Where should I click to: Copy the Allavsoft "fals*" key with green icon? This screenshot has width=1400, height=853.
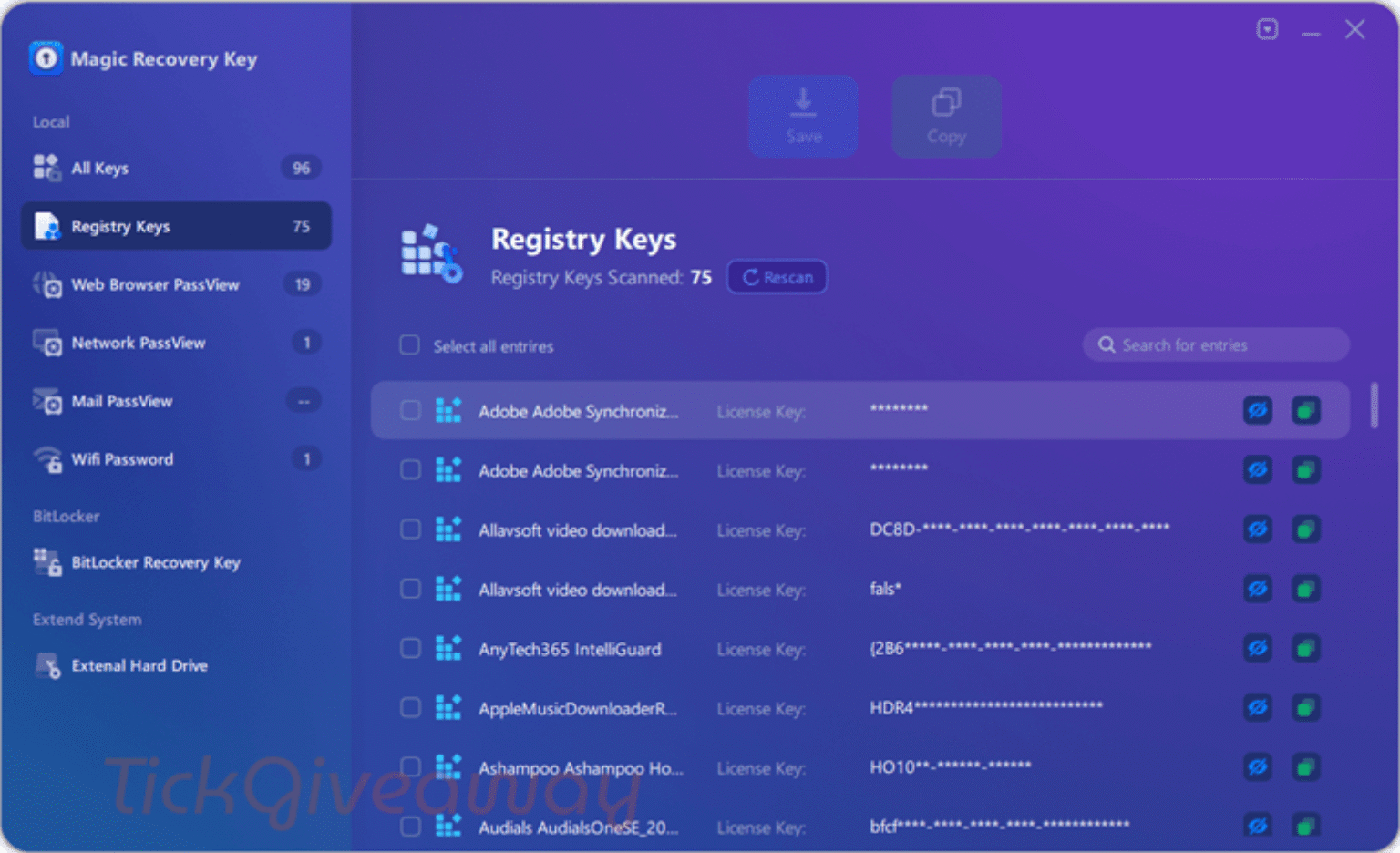pyautogui.click(x=1305, y=590)
